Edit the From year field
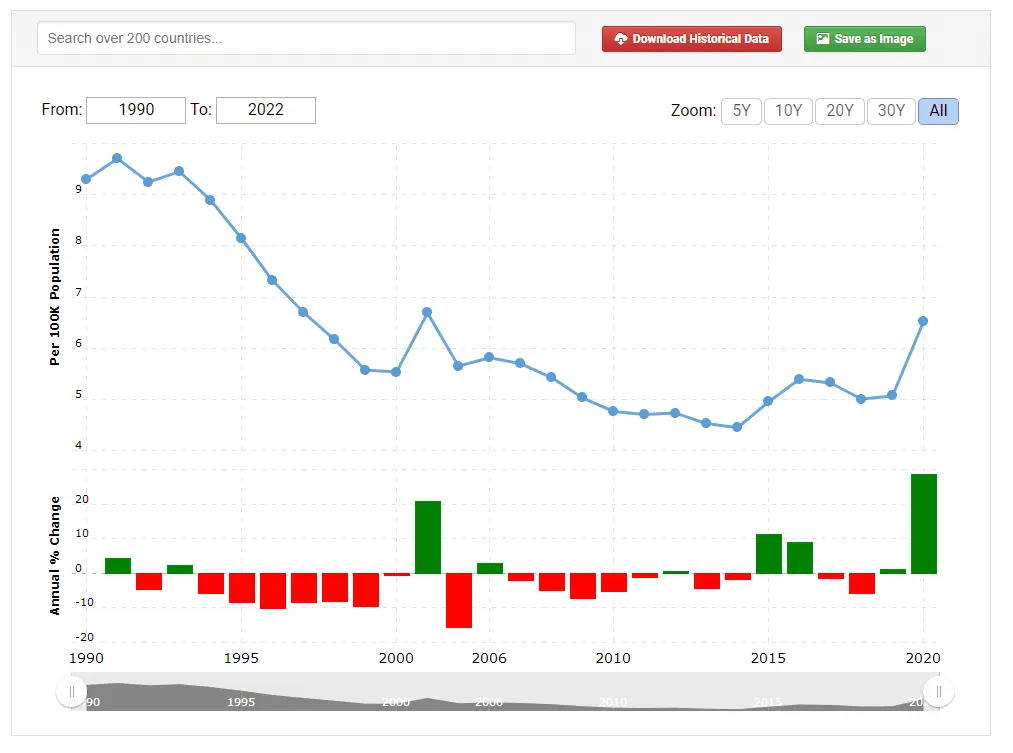Screen dimensions: 1013x753 136,110
